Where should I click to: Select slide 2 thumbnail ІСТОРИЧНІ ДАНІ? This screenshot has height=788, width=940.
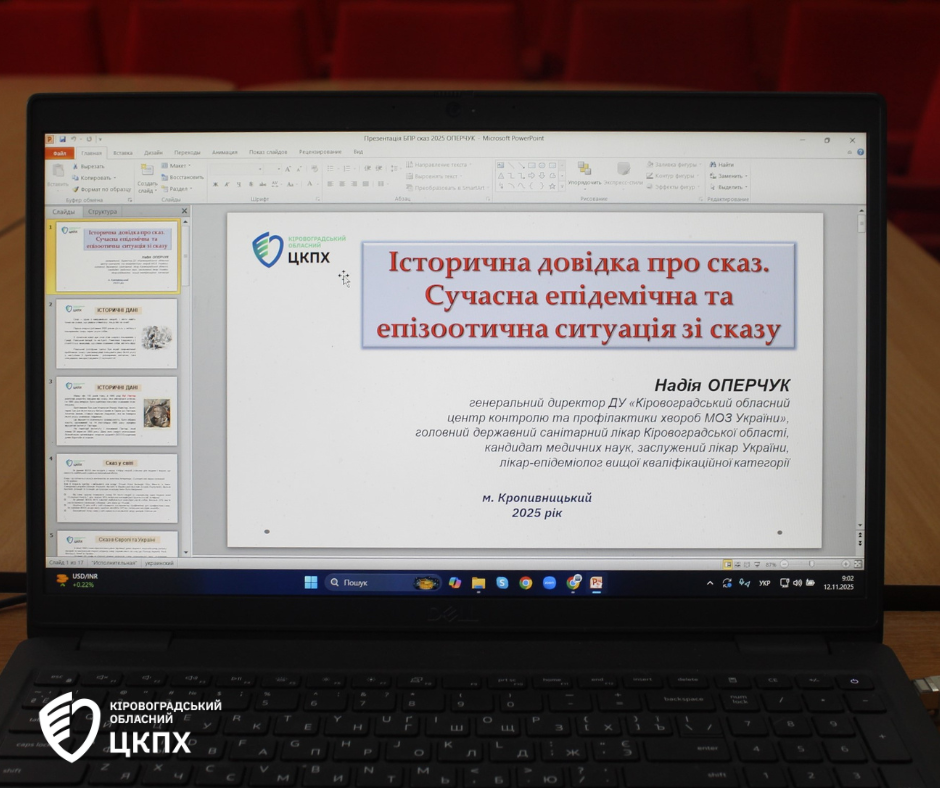click(116, 333)
